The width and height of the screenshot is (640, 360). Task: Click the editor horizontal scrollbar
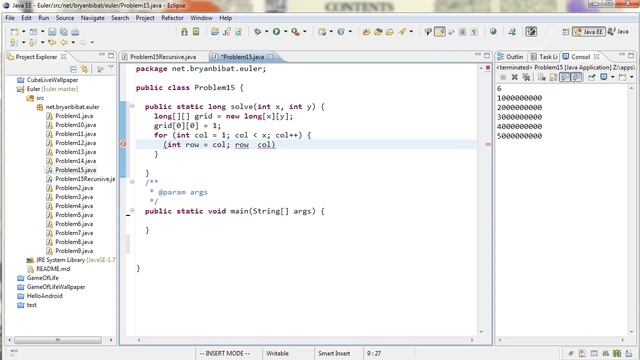(x=305, y=340)
